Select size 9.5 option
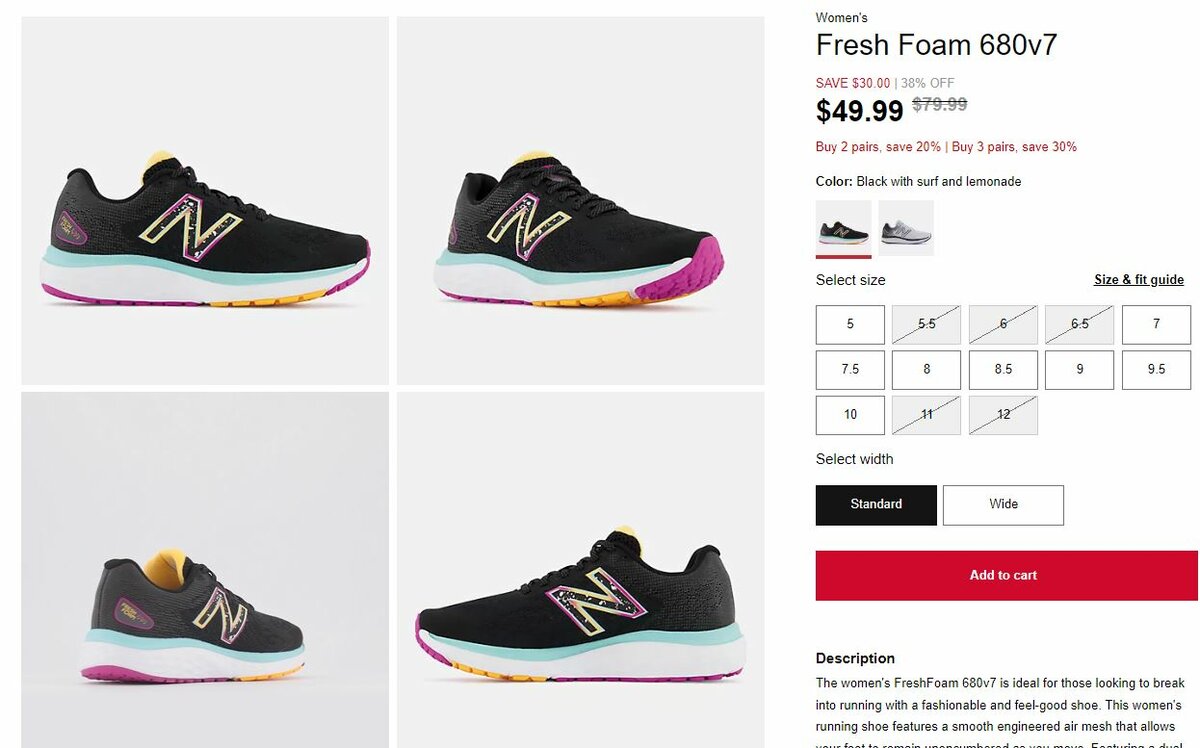The width and height of the screenshot is (1200, 748). pyautogui.click(x=1156, y=370)
